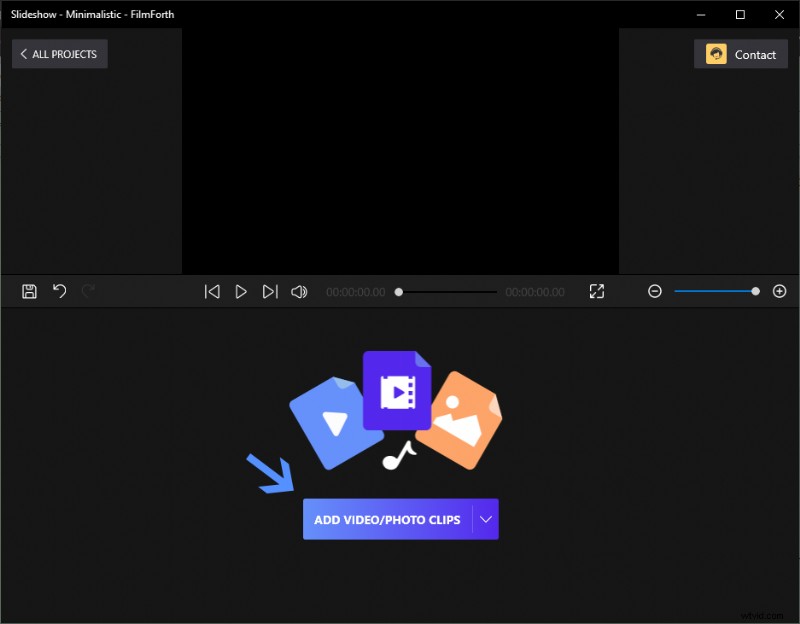Zoom out the timeline with the minus icon
The height and width of the screenshot is (624, 800).
click(655, 291)
